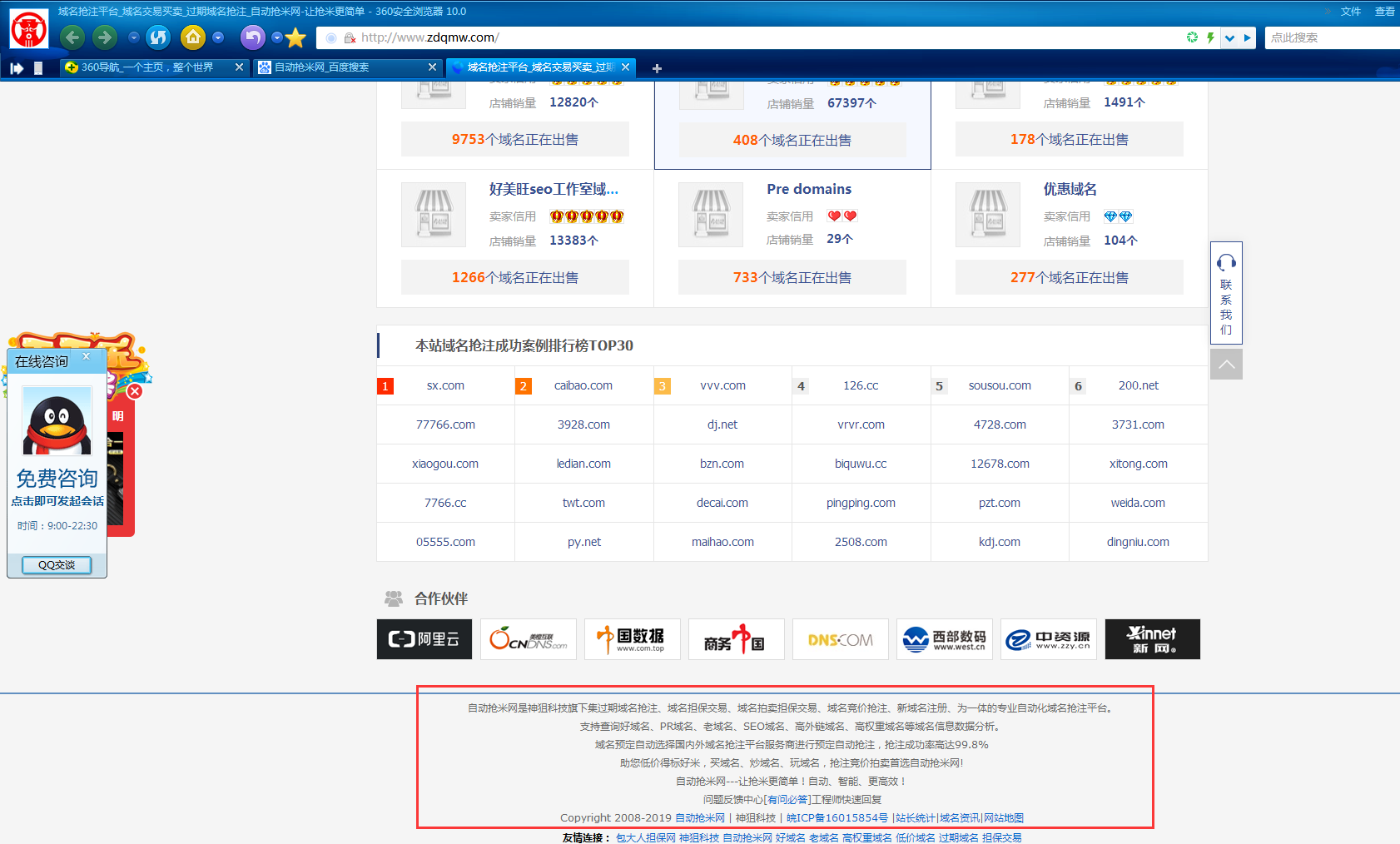1400x844 pixels.
Task: Click the 9753个域名正在出售 button
Action: tap(514, 140)
